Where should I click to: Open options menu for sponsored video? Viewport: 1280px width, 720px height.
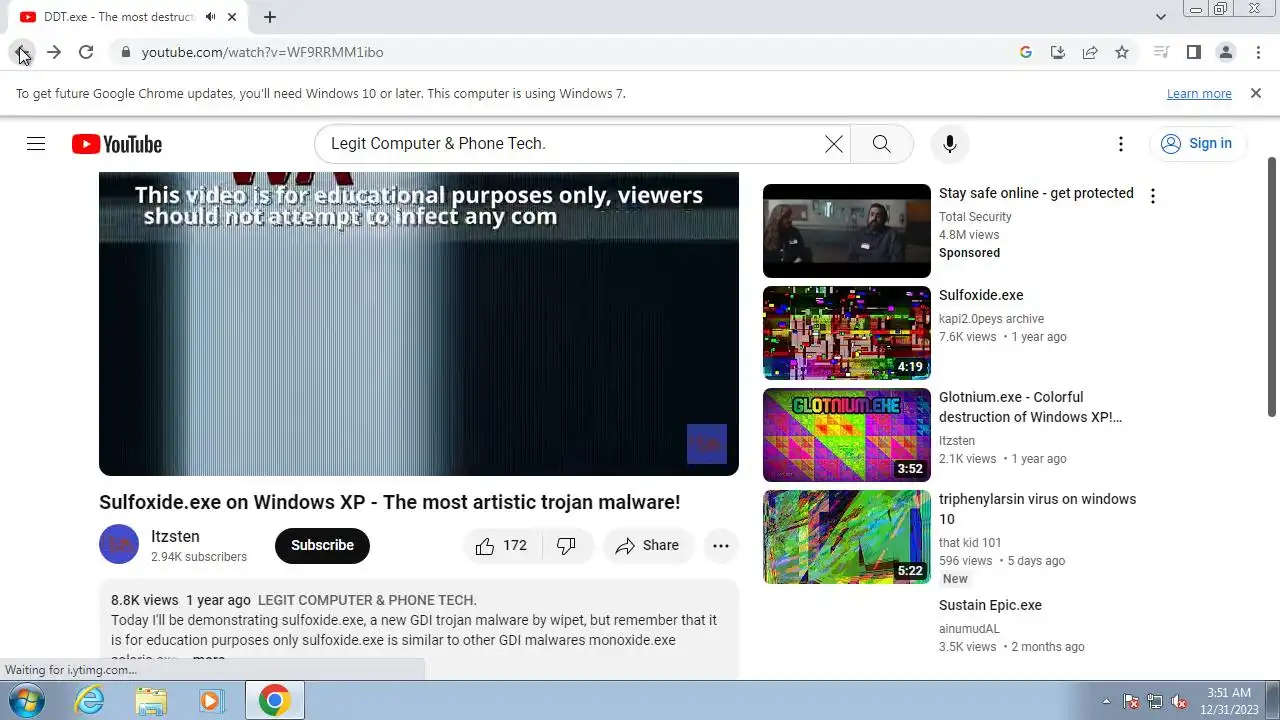click(1152, 196)
